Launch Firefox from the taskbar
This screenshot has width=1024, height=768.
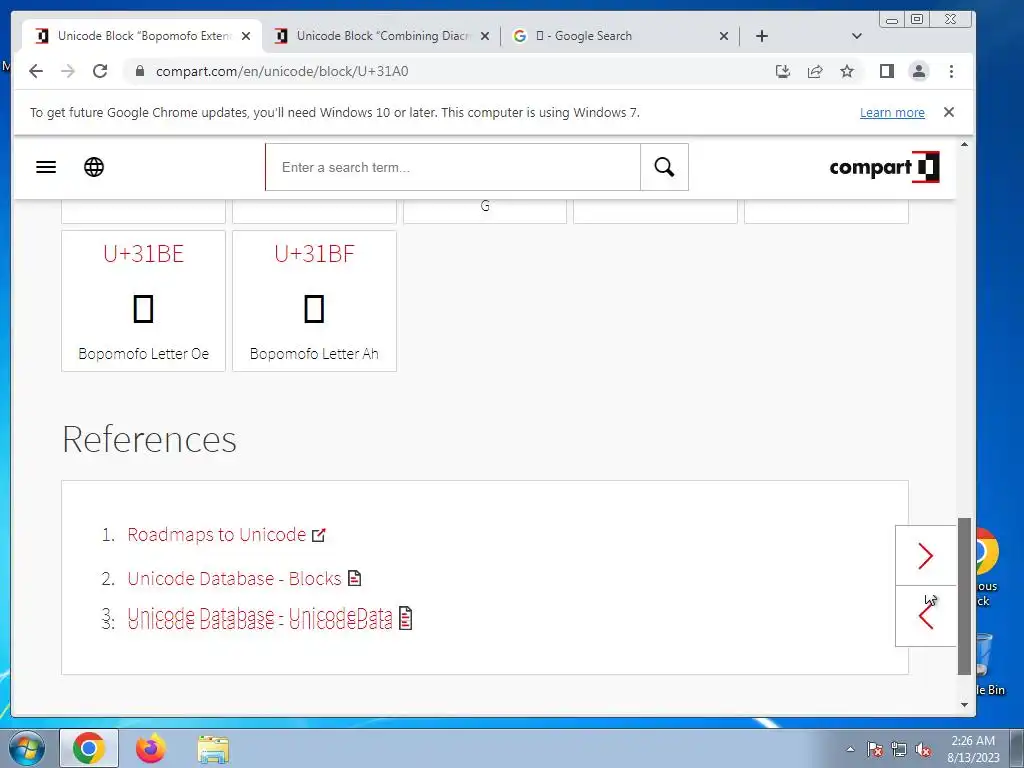click(x=151, y=748)
